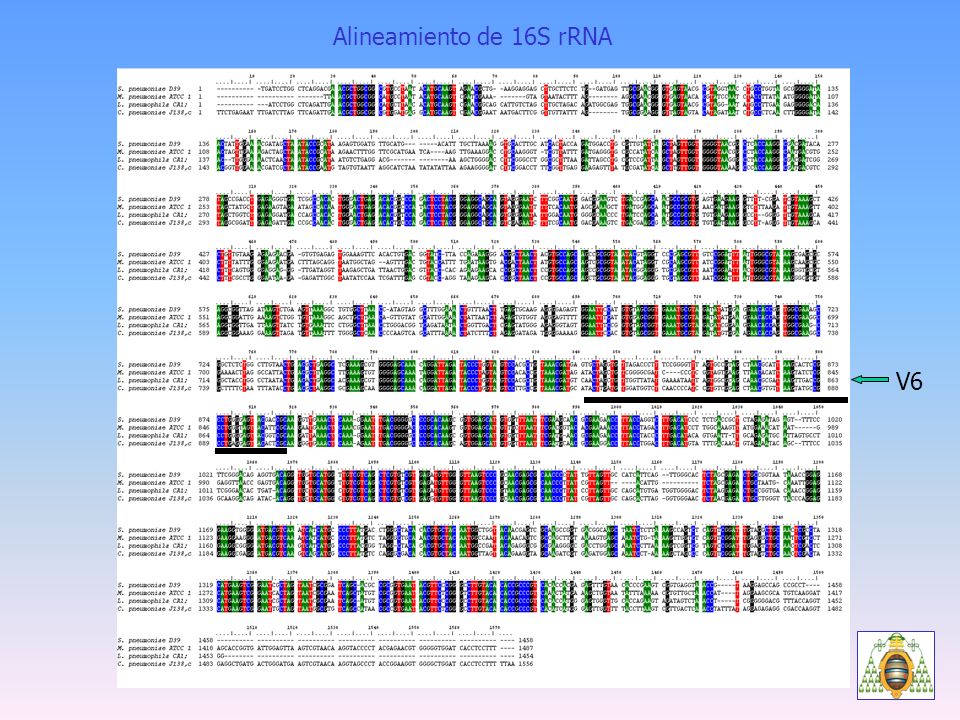Click start position number 874
The height and width of the screenshot is (720, 960).
point(204,419)
